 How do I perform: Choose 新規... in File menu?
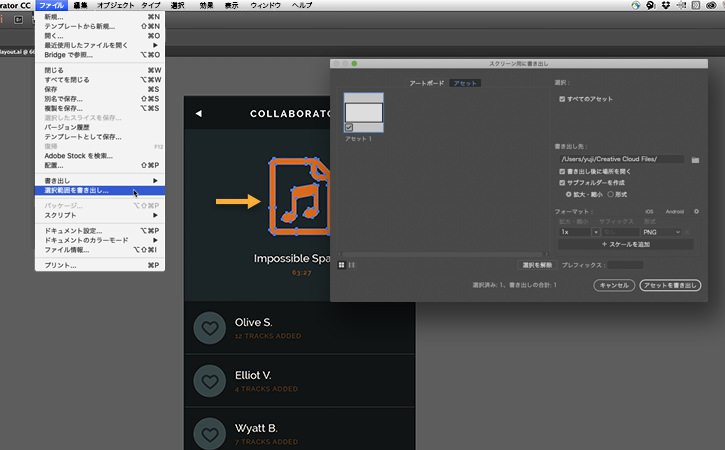[x=100, y=17]
